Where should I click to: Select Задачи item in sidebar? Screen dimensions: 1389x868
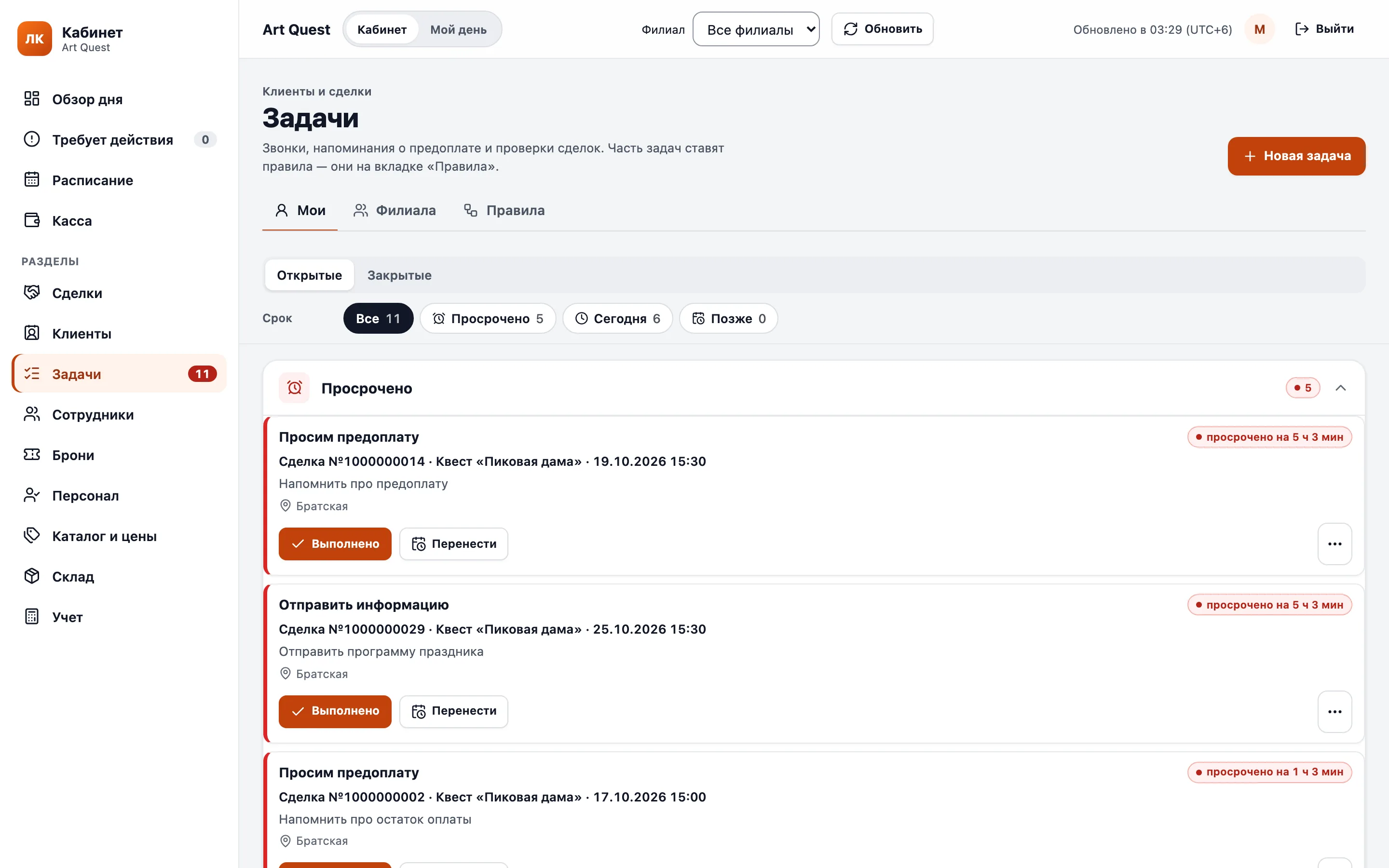(x=119, y=374)
